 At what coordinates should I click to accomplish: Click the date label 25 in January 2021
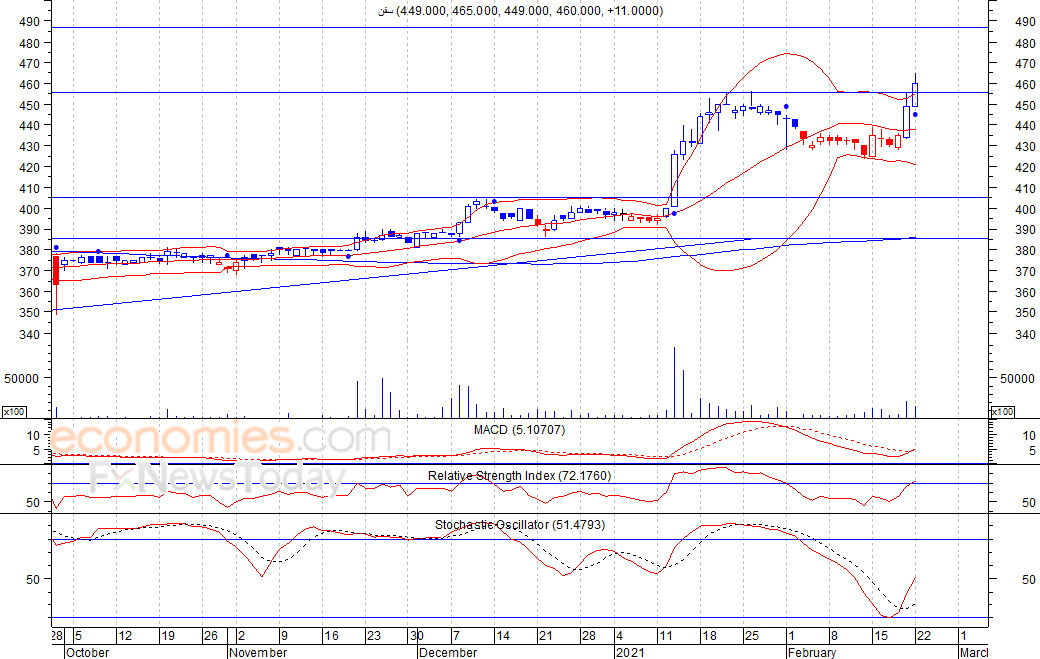[x=751, y=636]
